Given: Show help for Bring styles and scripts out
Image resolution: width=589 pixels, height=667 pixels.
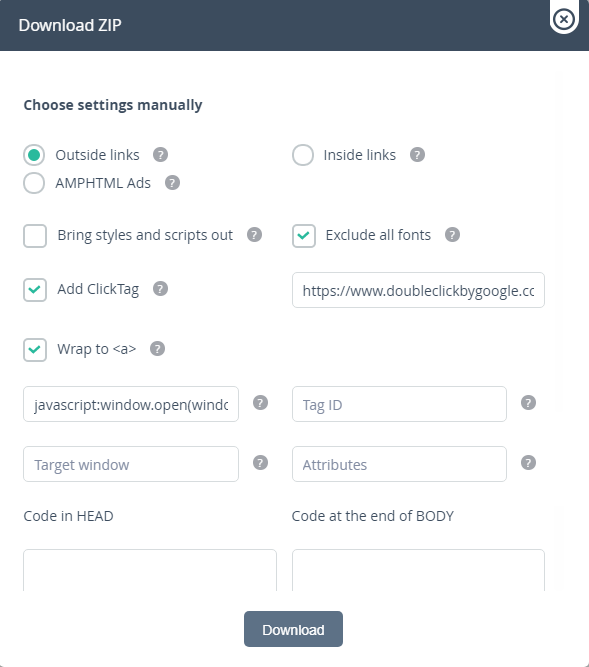Looking at the screenshot, I should coord(254,234).
